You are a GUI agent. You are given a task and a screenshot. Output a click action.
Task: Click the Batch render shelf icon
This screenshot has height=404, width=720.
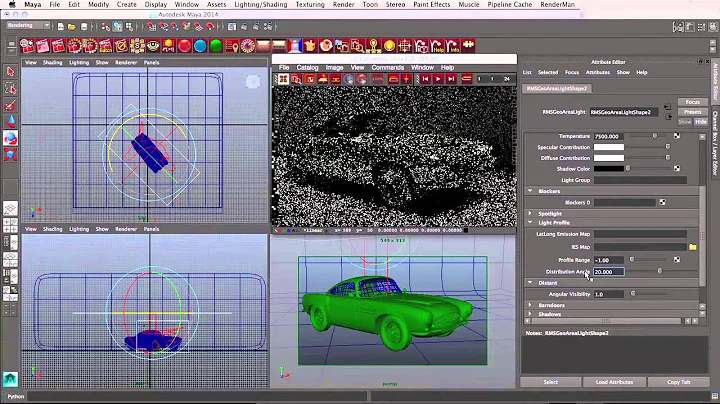pos(106,46)
